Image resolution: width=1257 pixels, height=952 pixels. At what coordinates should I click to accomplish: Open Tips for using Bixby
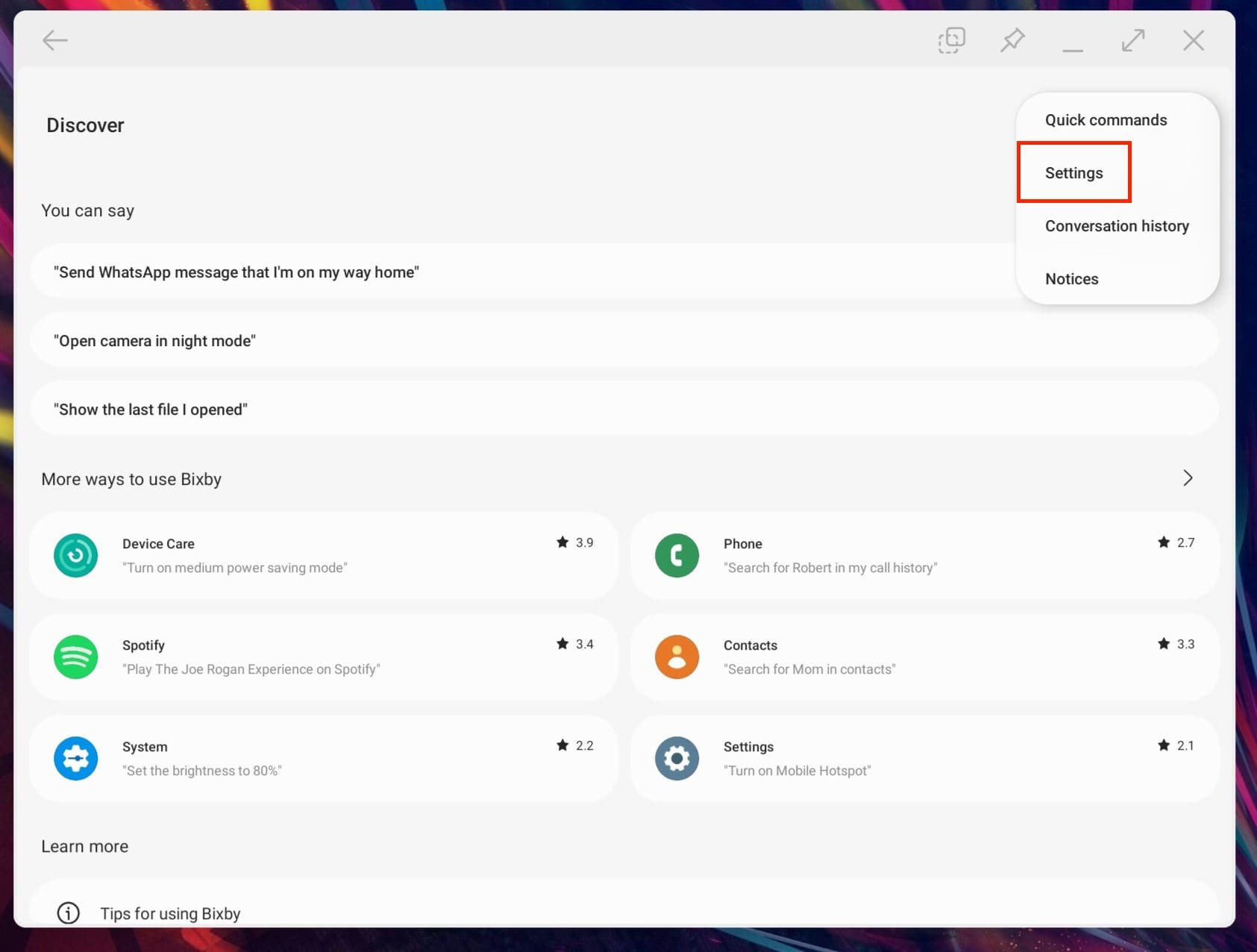(170, 913)
